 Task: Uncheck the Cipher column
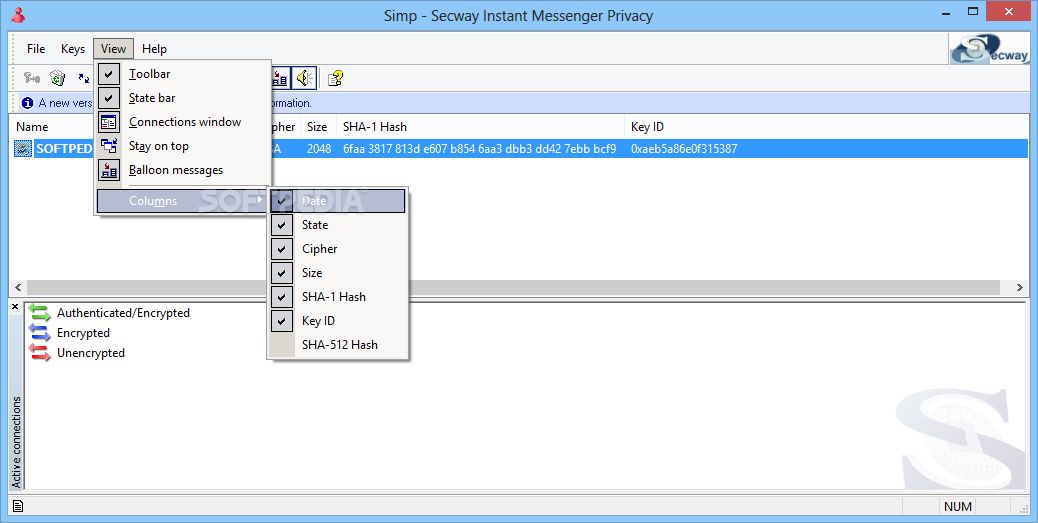(x=338, y=248)
